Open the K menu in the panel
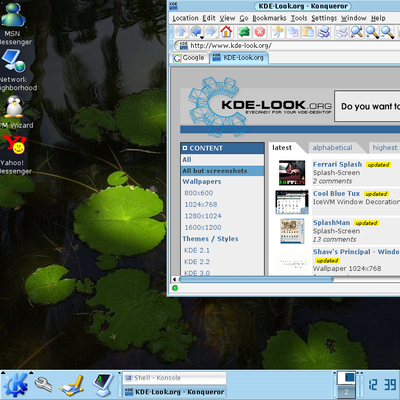 [15, 385]
